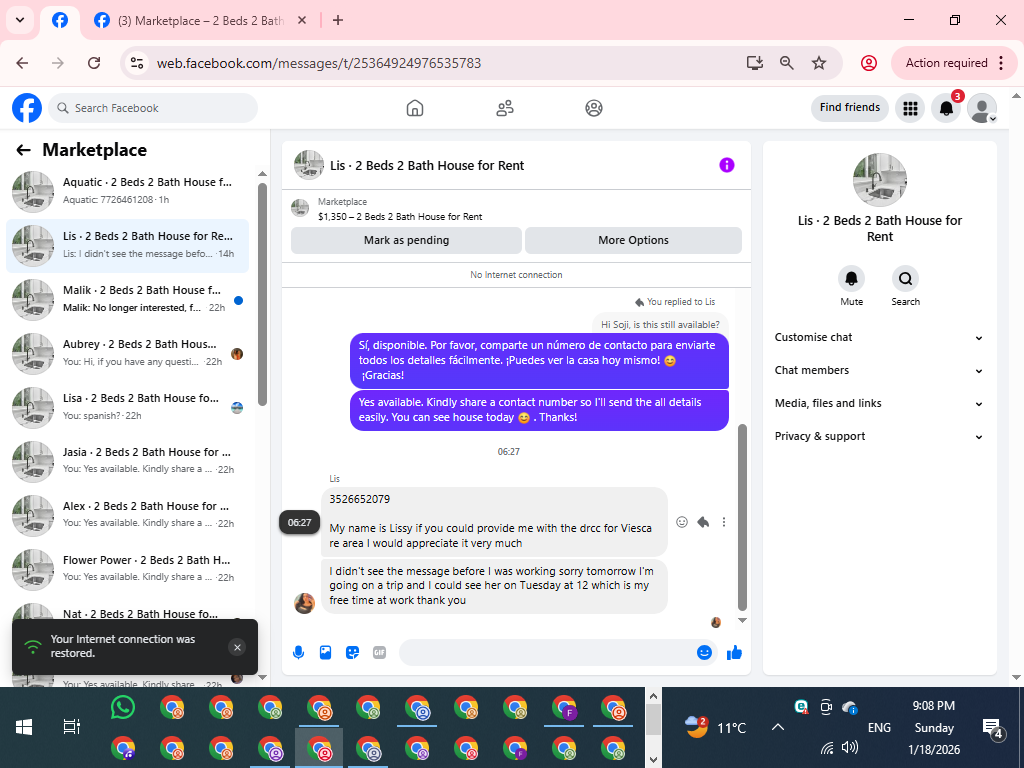The height and width of the screenshot is (768, 1024).
Task: Open Jasia conversation in list
Action: (127, 461)
